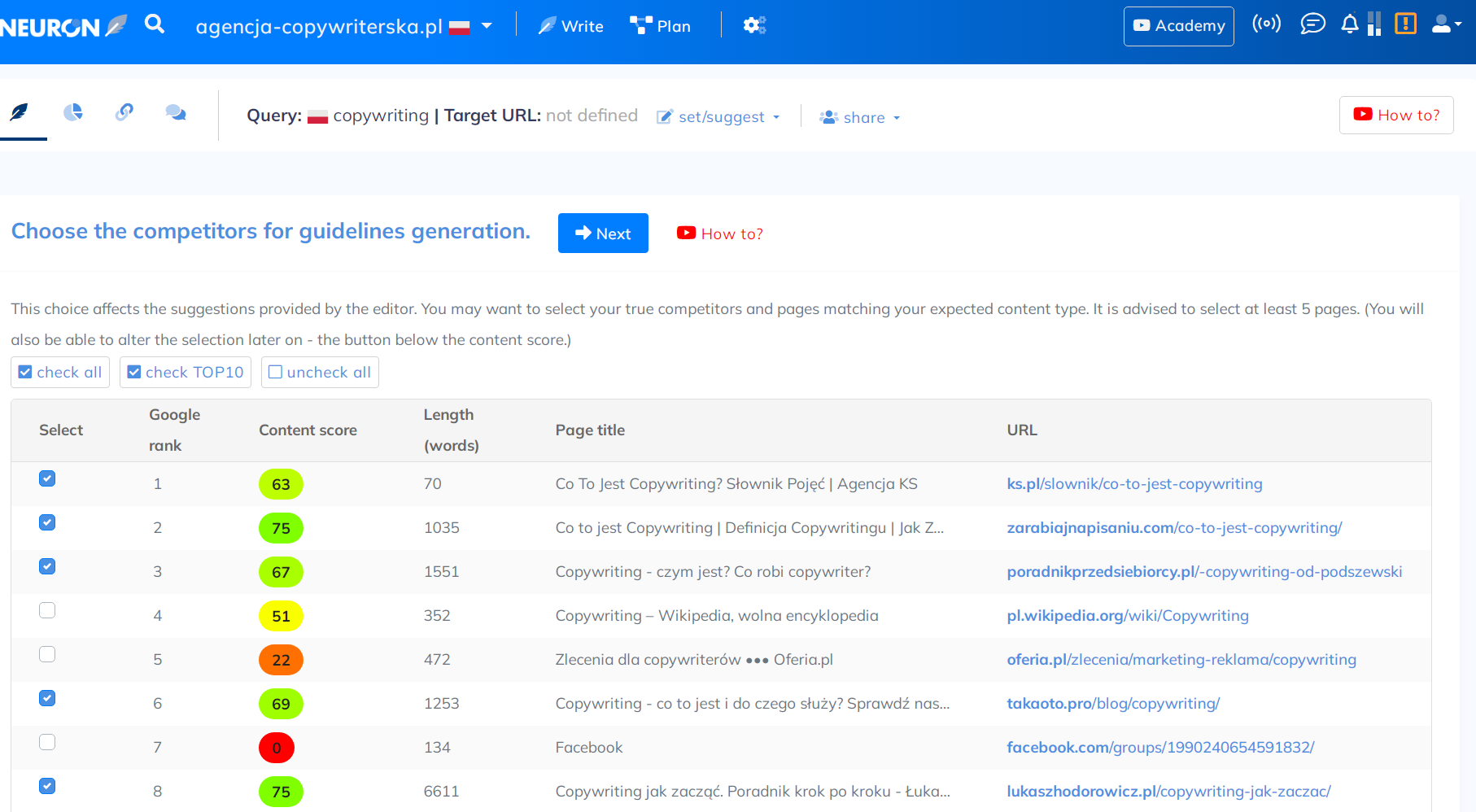This screenshot has height=812, width=1476.
Task: Click the usage bars icon in header
Action: 1374,24
